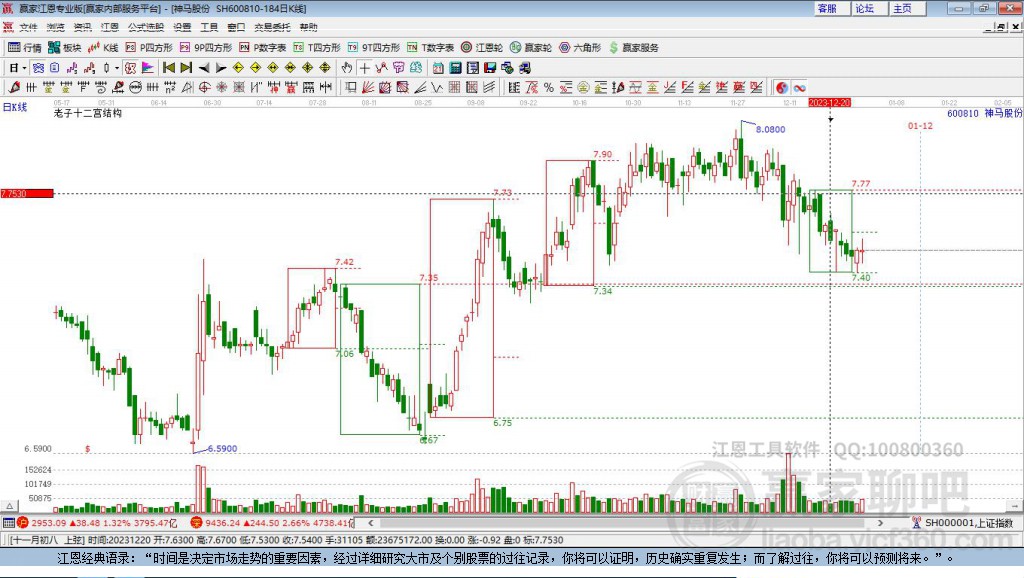Select the hand pan tool
Screen dimensions: 1024x578
click(x=347, y=68)
